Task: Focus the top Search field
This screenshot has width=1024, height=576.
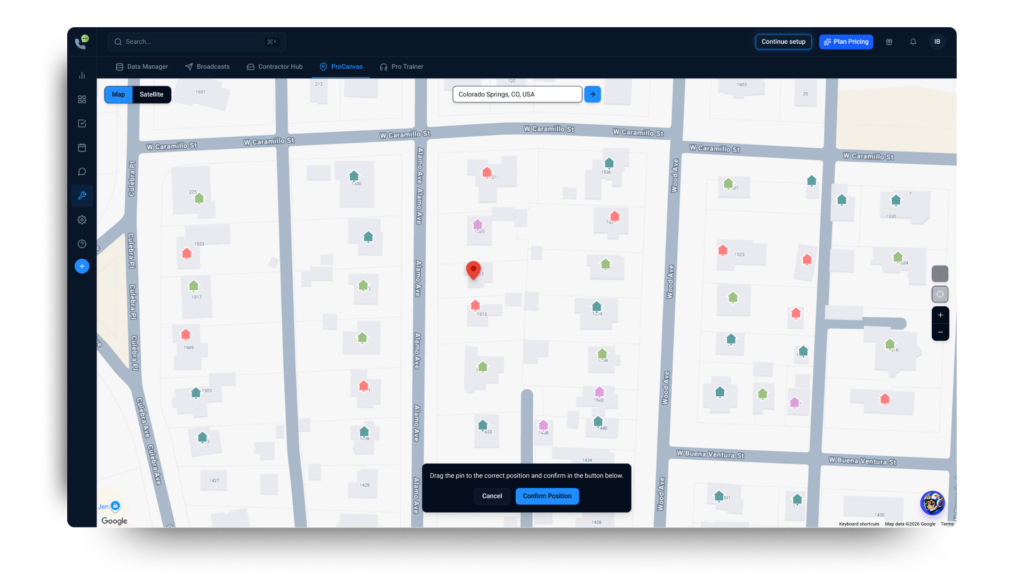Action: pos(196,42)
